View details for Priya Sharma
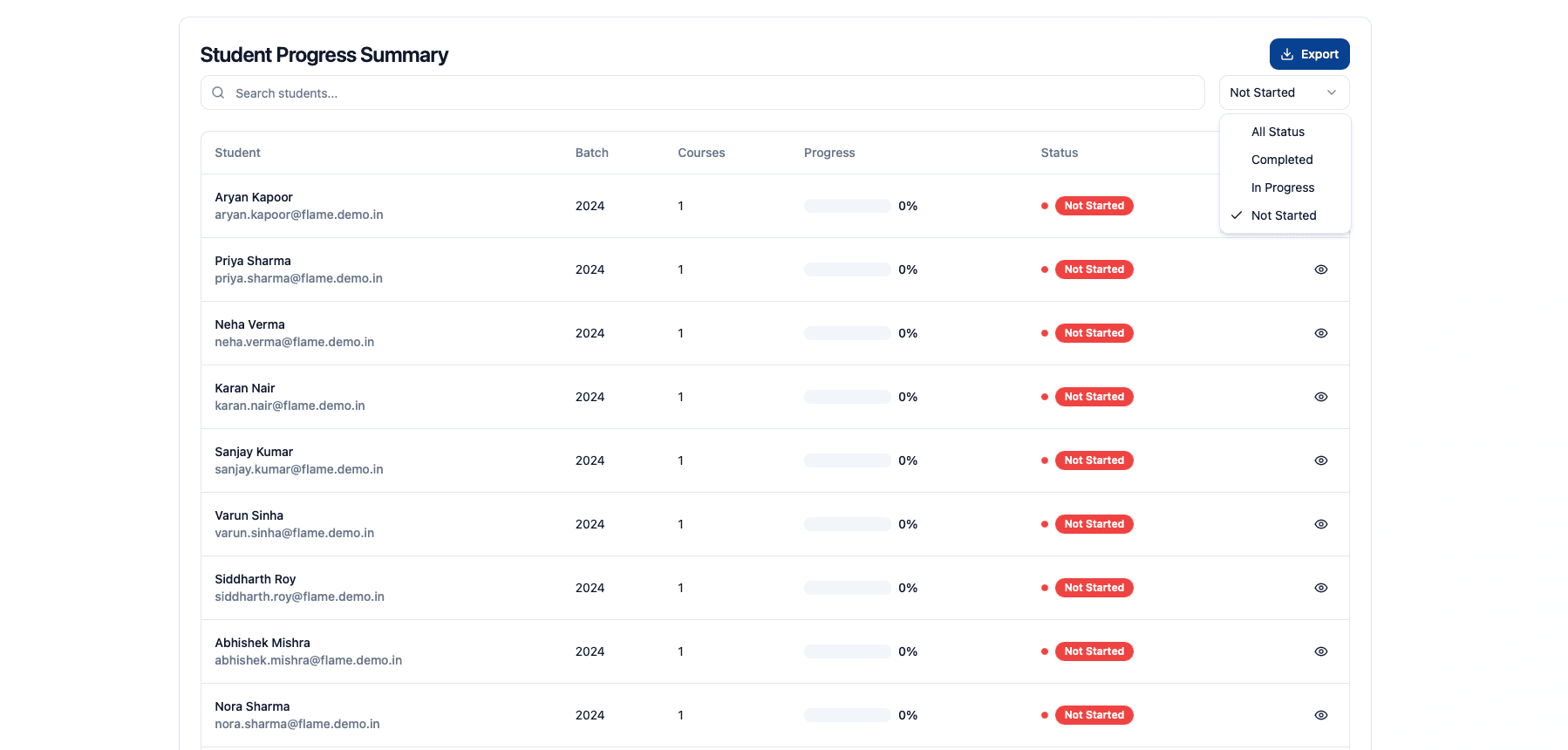 tap(1321, 269)
